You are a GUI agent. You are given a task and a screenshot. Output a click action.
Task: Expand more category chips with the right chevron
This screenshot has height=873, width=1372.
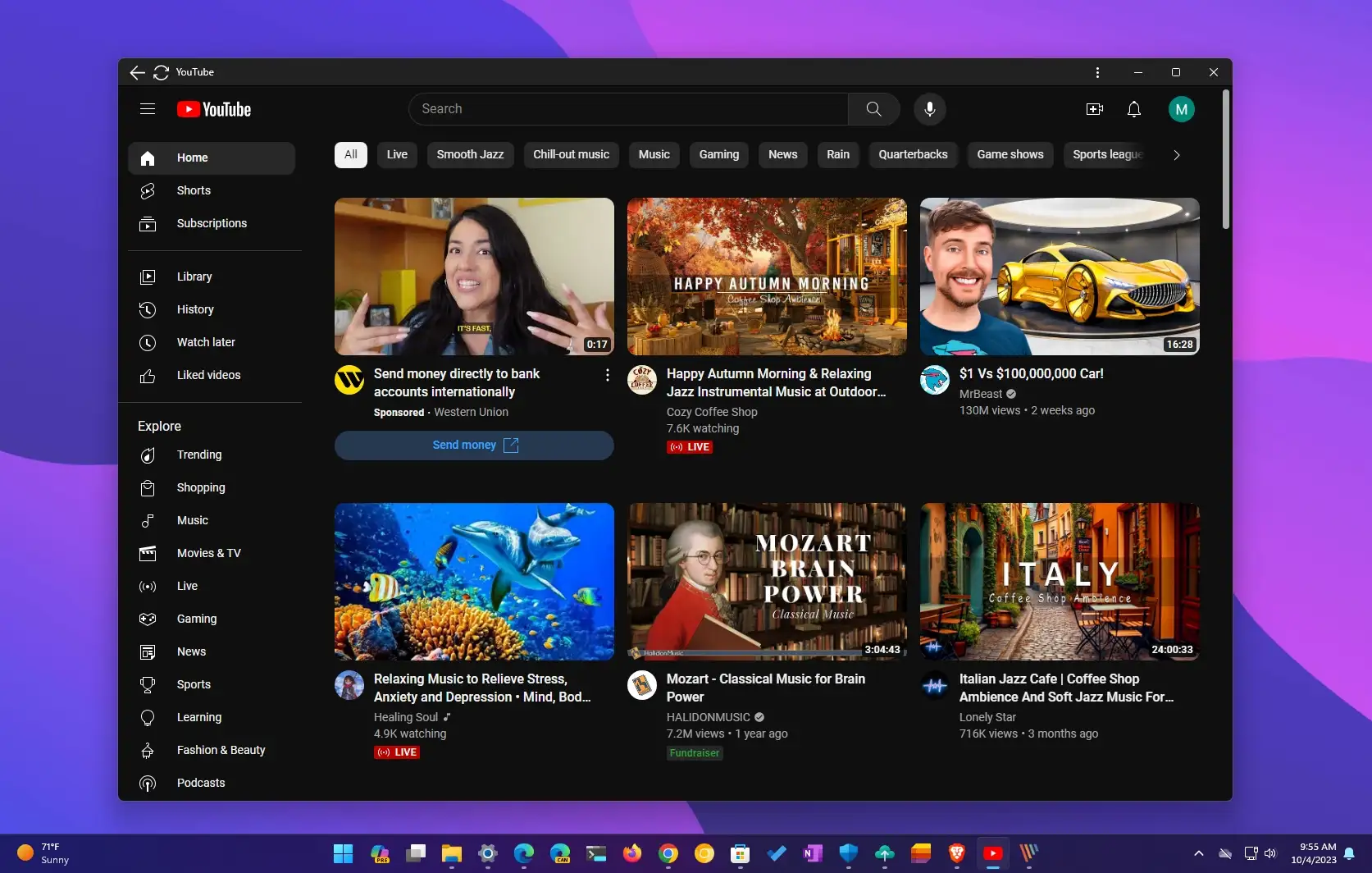click(1177, 154)
